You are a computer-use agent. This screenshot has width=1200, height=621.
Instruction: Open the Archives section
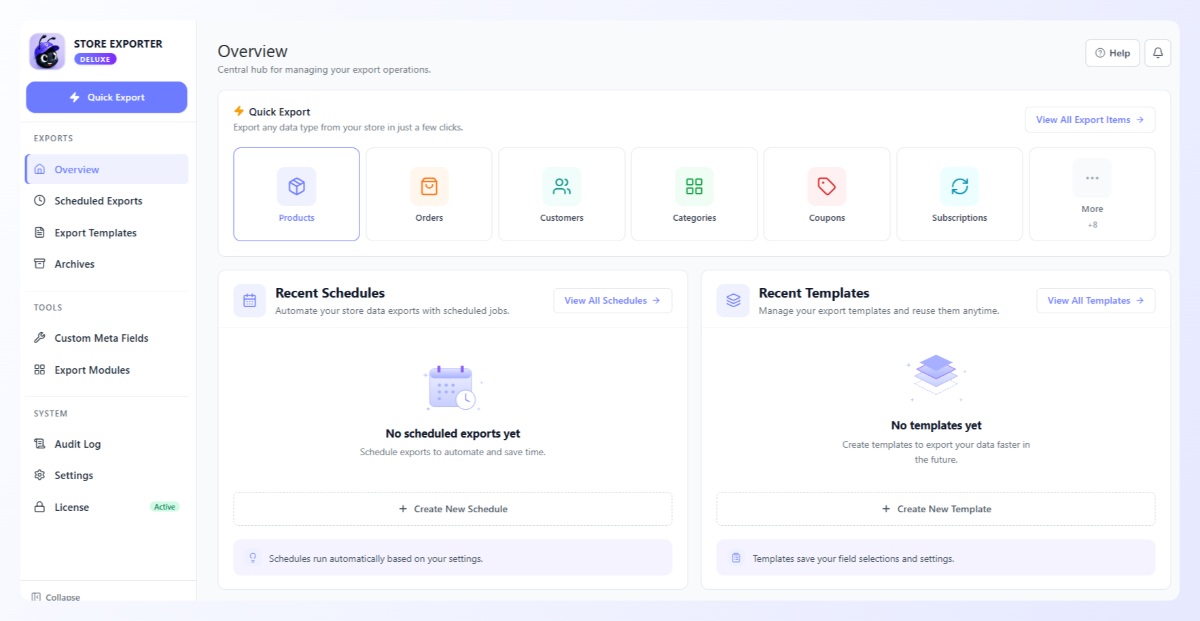pos(106,264)
